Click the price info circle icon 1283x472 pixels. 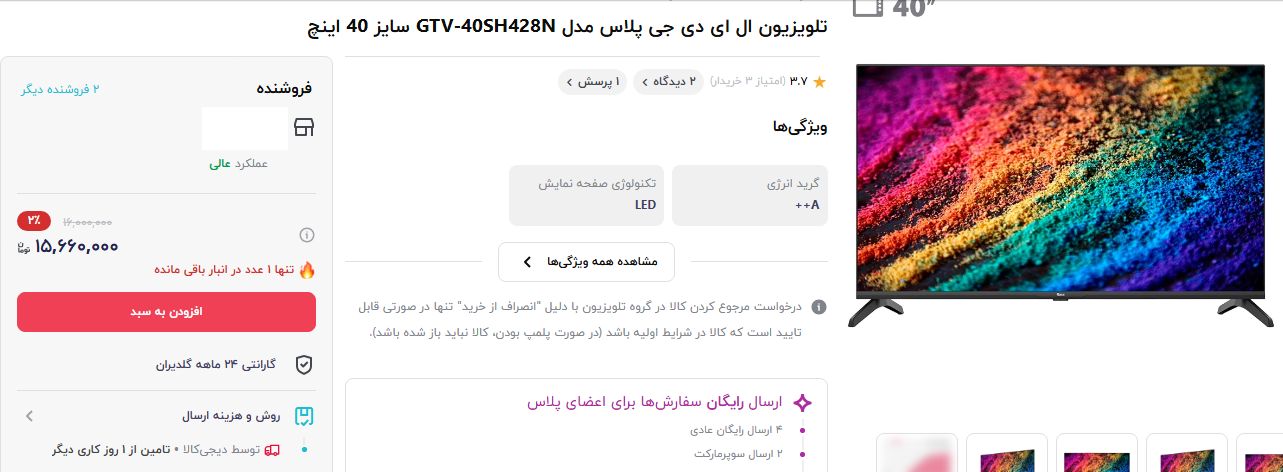307,235
